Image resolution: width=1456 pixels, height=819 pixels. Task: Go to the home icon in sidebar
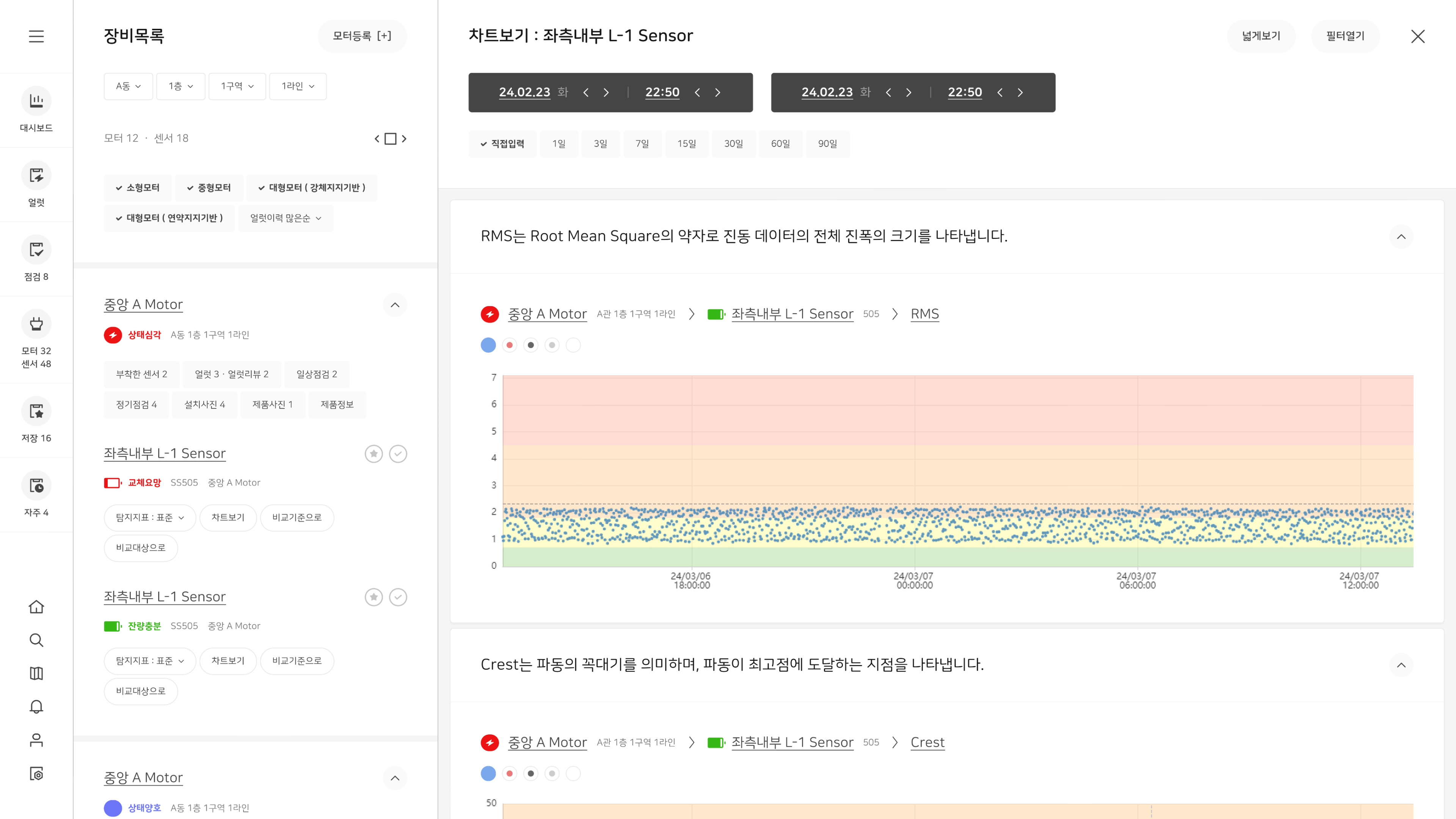pyautogui.click(x=36, y=607)
